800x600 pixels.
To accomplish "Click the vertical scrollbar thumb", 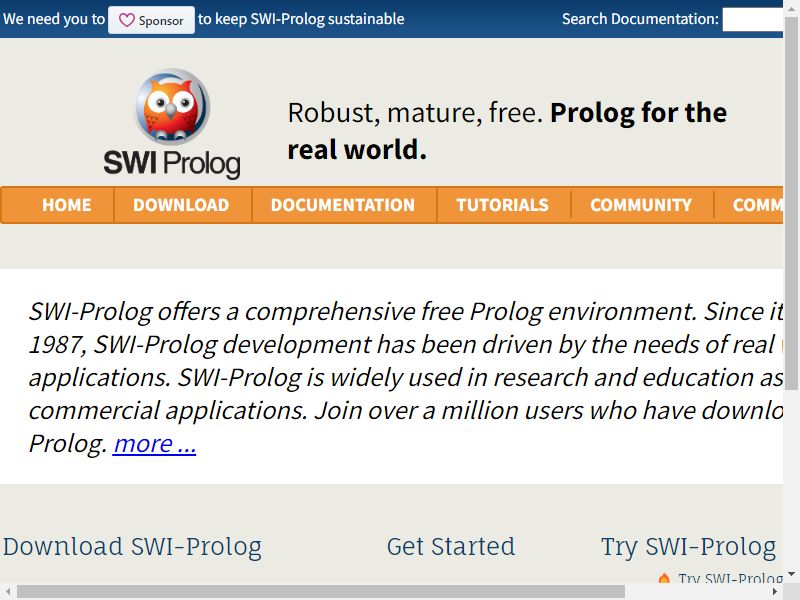I will pos(791,204).
